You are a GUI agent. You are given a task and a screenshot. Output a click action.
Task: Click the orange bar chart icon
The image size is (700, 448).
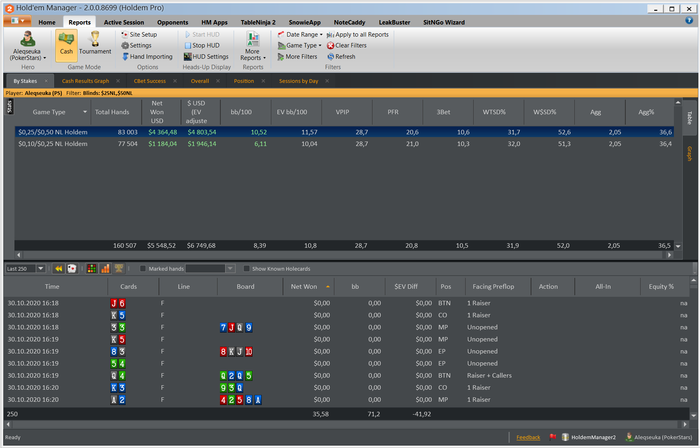[x=105, y=269]
